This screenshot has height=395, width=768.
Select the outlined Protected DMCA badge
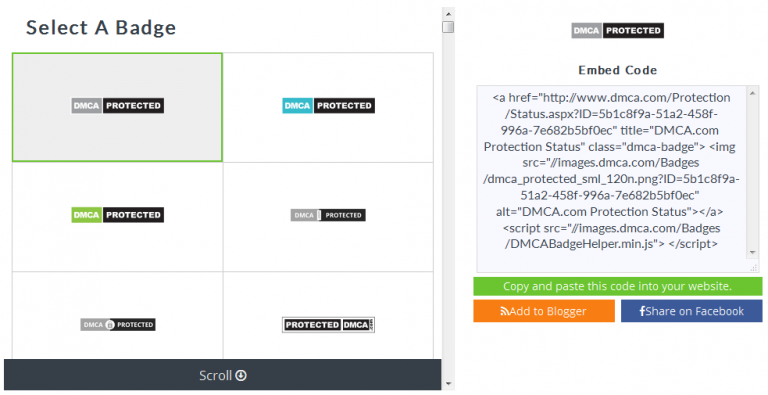(x=328, y=324)
